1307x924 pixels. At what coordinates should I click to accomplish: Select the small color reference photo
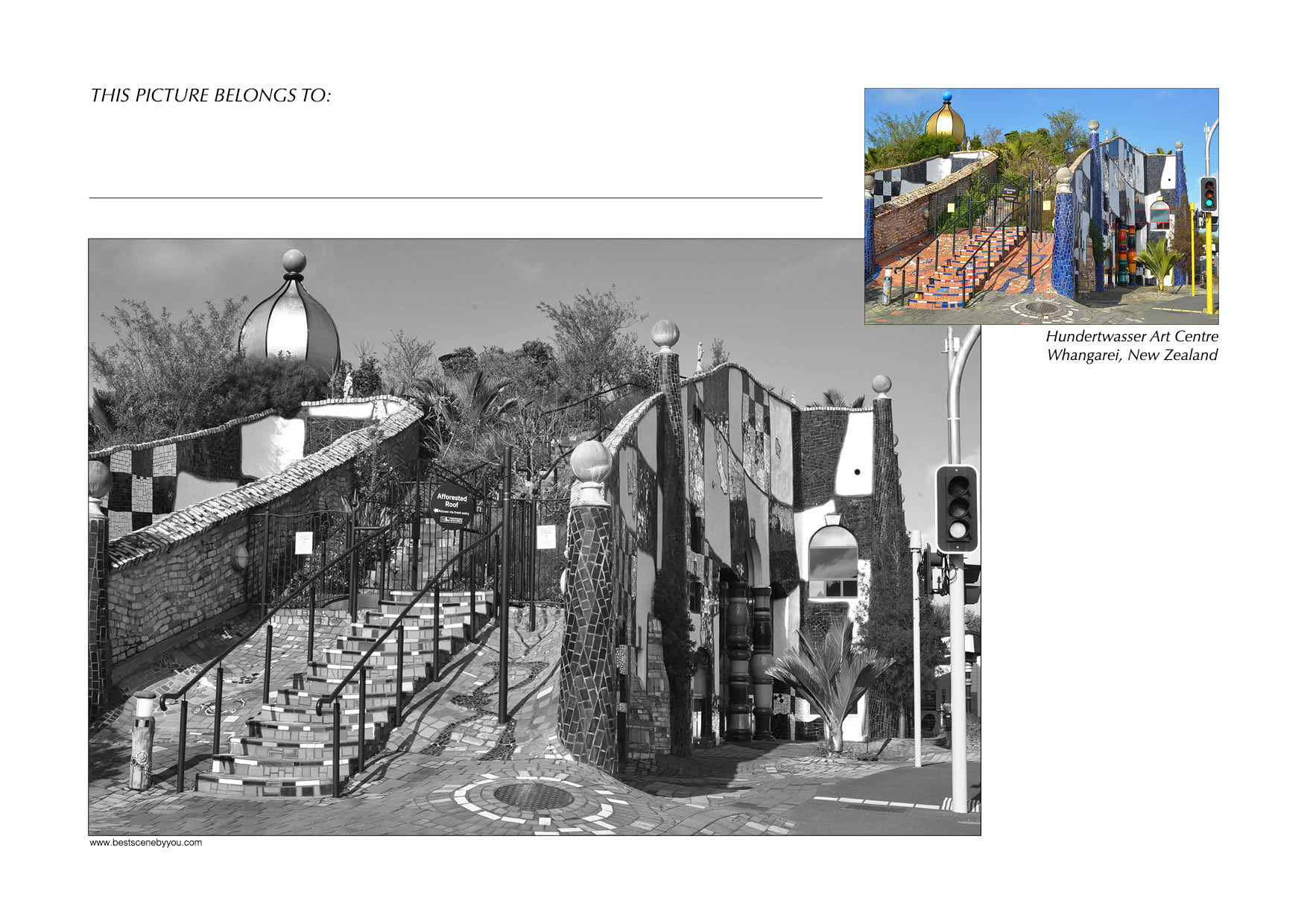pos(1041,206)
